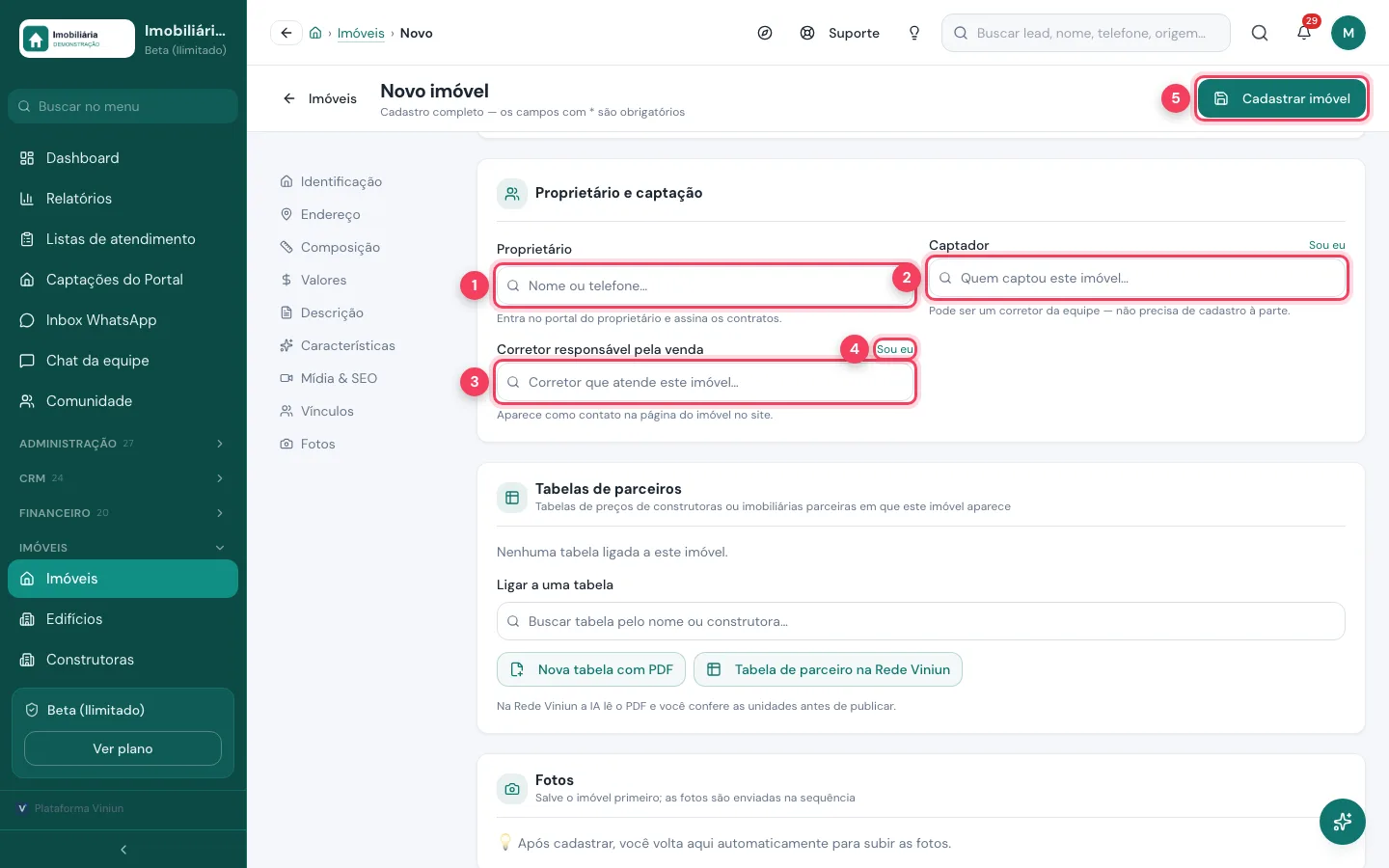Click the Suporte link

point(840,33)
